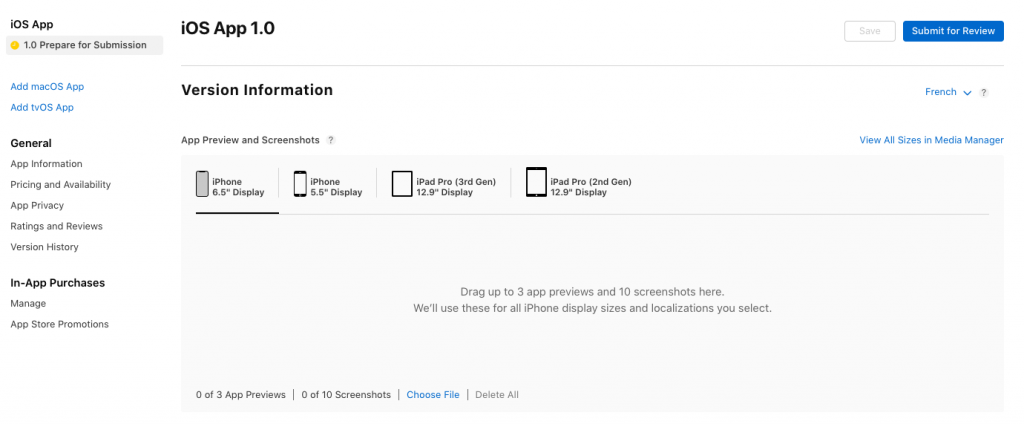The height and width of the screenshot is (424, 1024).
Task: Click the Choose File link
Action: pos(433,395)
